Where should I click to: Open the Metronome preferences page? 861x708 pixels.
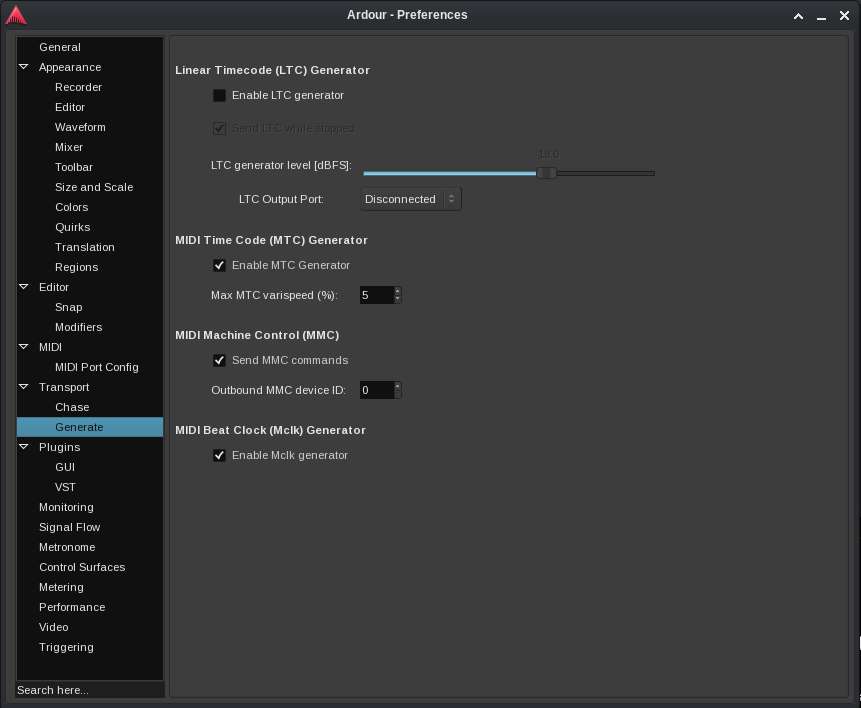[x=67, y=547]
